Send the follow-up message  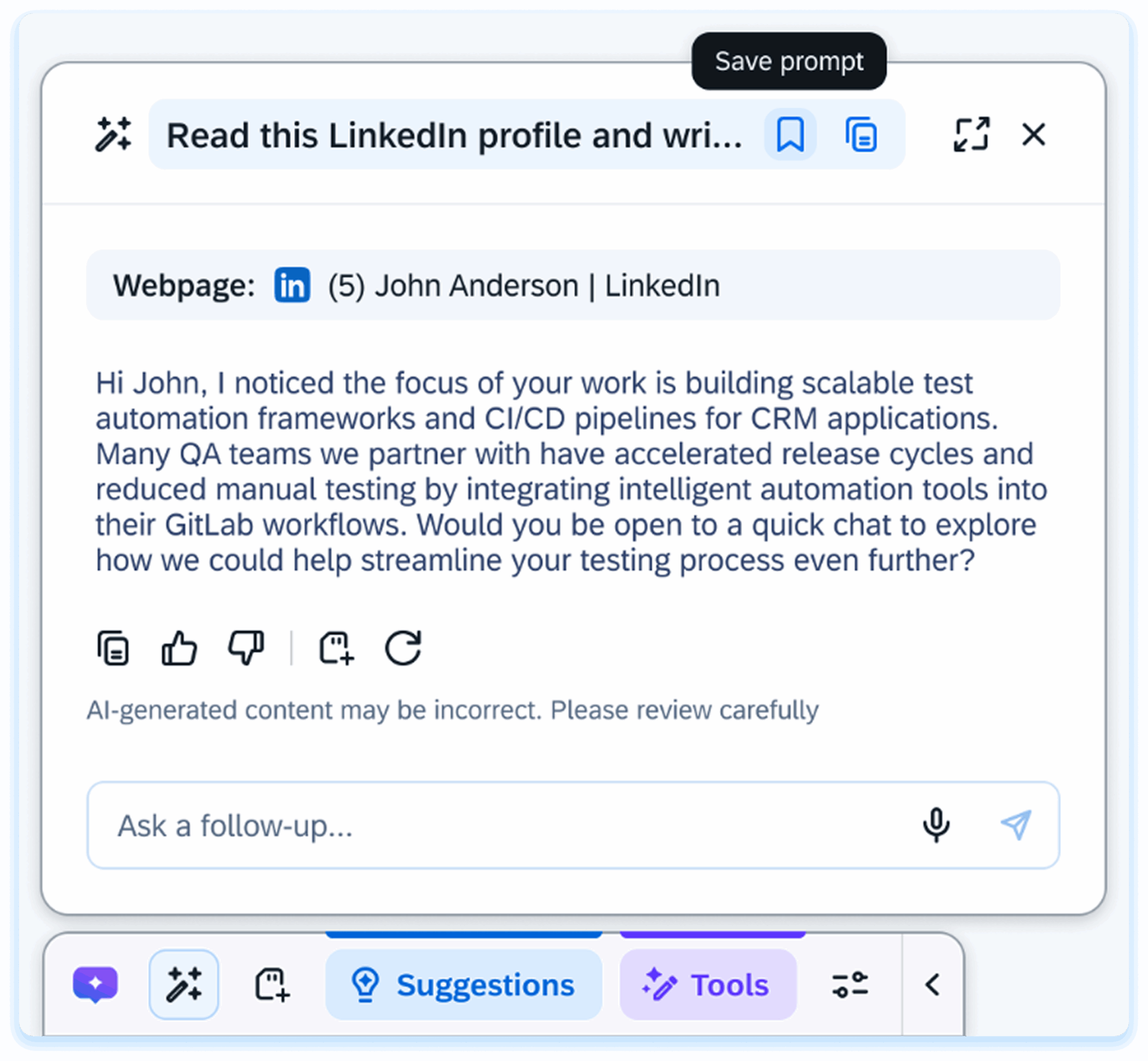point(1016,825)
